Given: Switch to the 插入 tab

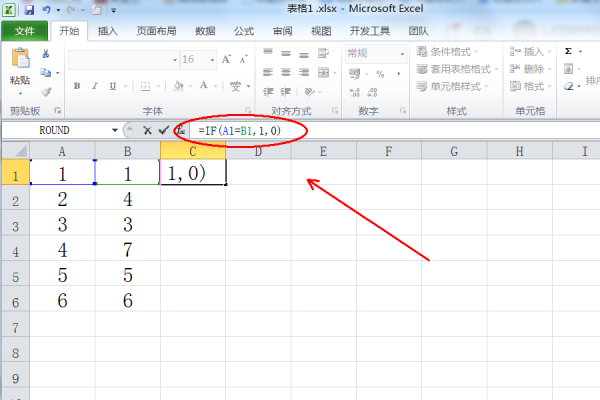Looking at the screenshot, I should pos(108,31).
